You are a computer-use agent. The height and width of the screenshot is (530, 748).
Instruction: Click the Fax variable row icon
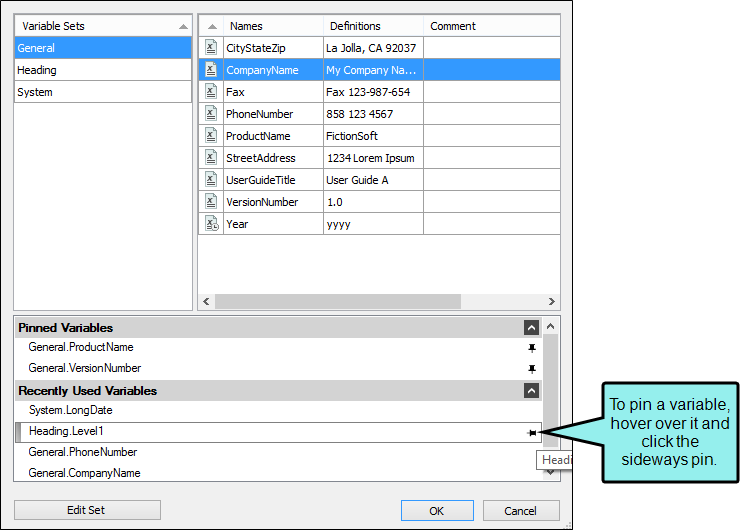point(211,92)
